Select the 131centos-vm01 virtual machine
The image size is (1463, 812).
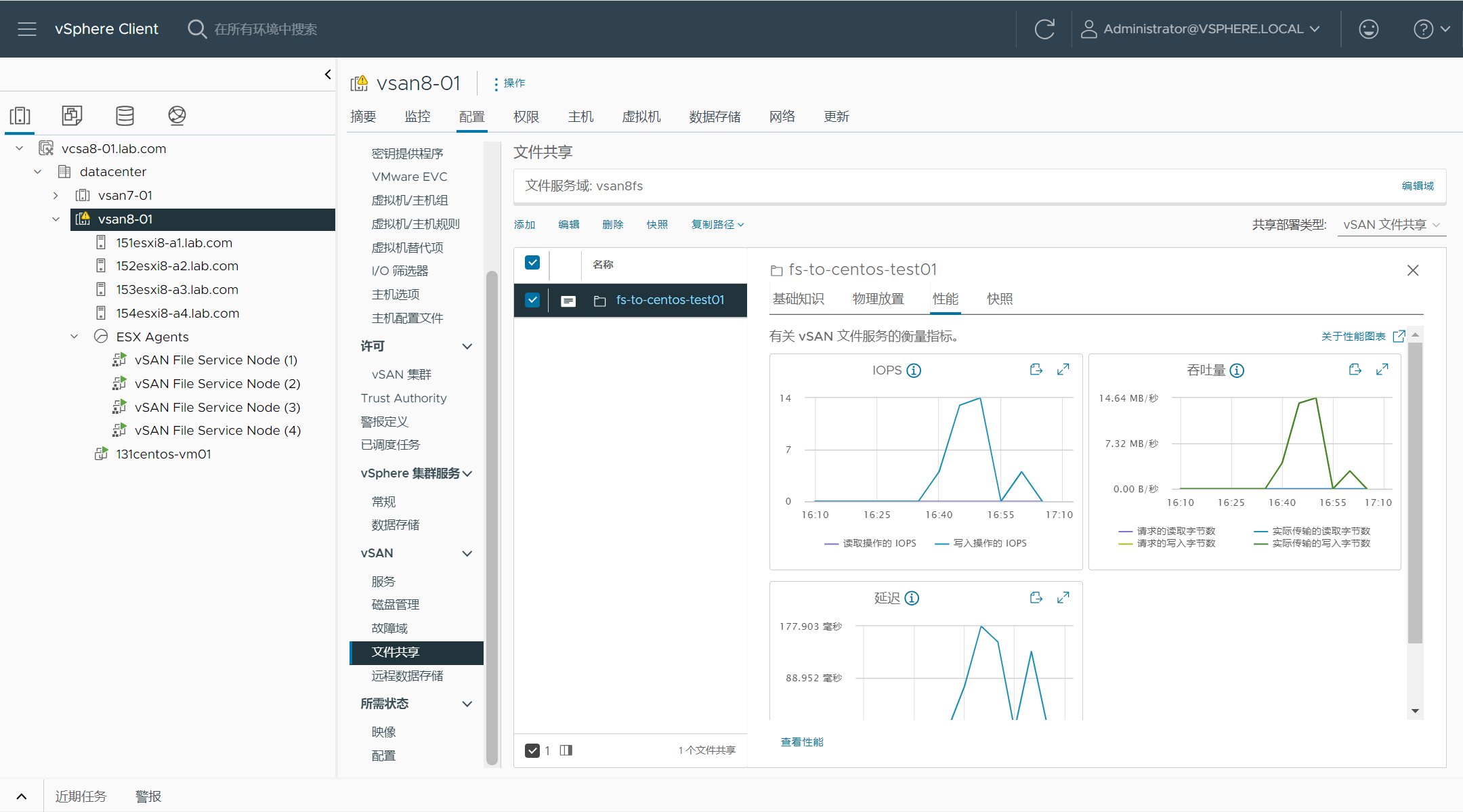pos(163,454)
